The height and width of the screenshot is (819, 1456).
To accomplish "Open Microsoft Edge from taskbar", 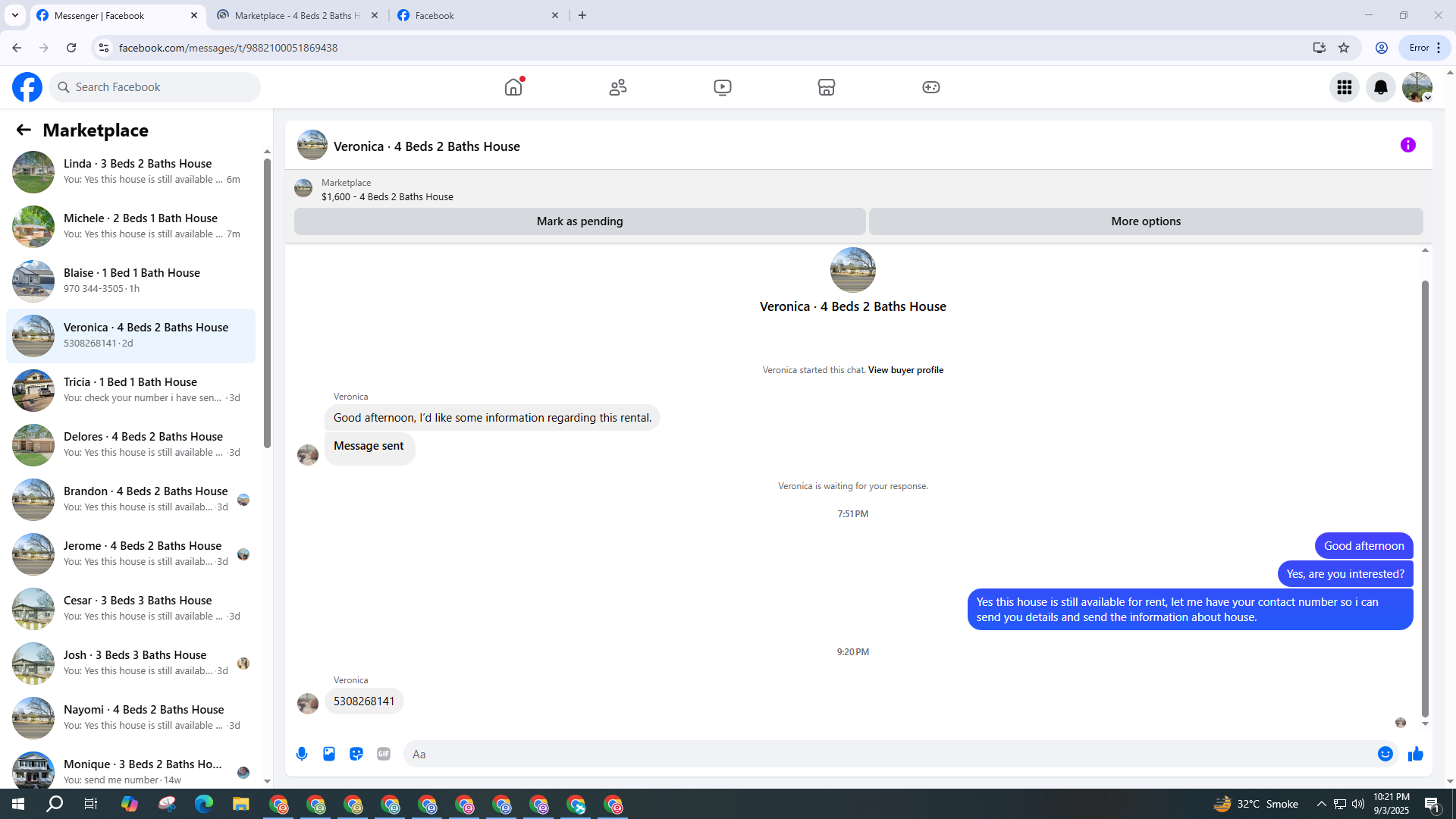I will point(204,804).
